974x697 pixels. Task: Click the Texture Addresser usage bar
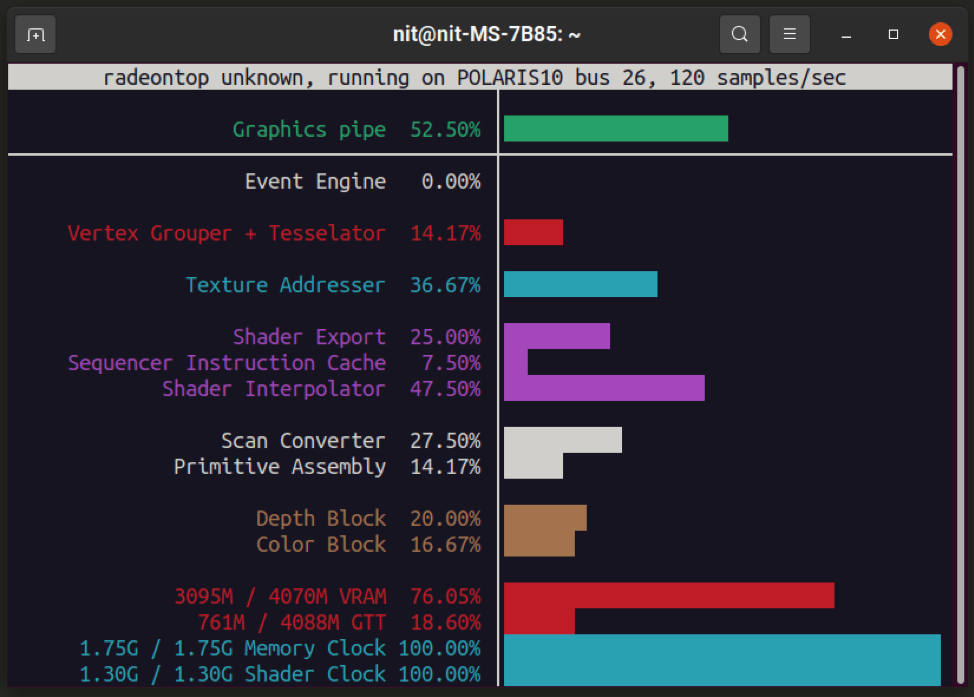[580, 284]
